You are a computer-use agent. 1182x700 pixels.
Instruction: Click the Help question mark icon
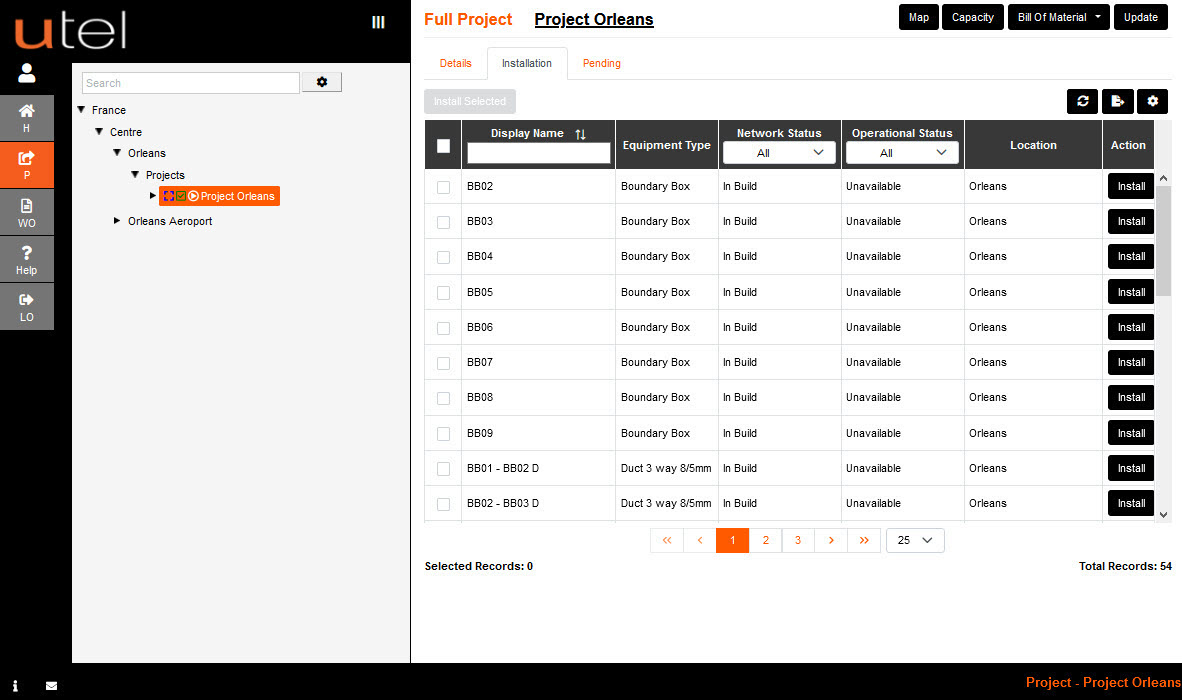(26, 258)
